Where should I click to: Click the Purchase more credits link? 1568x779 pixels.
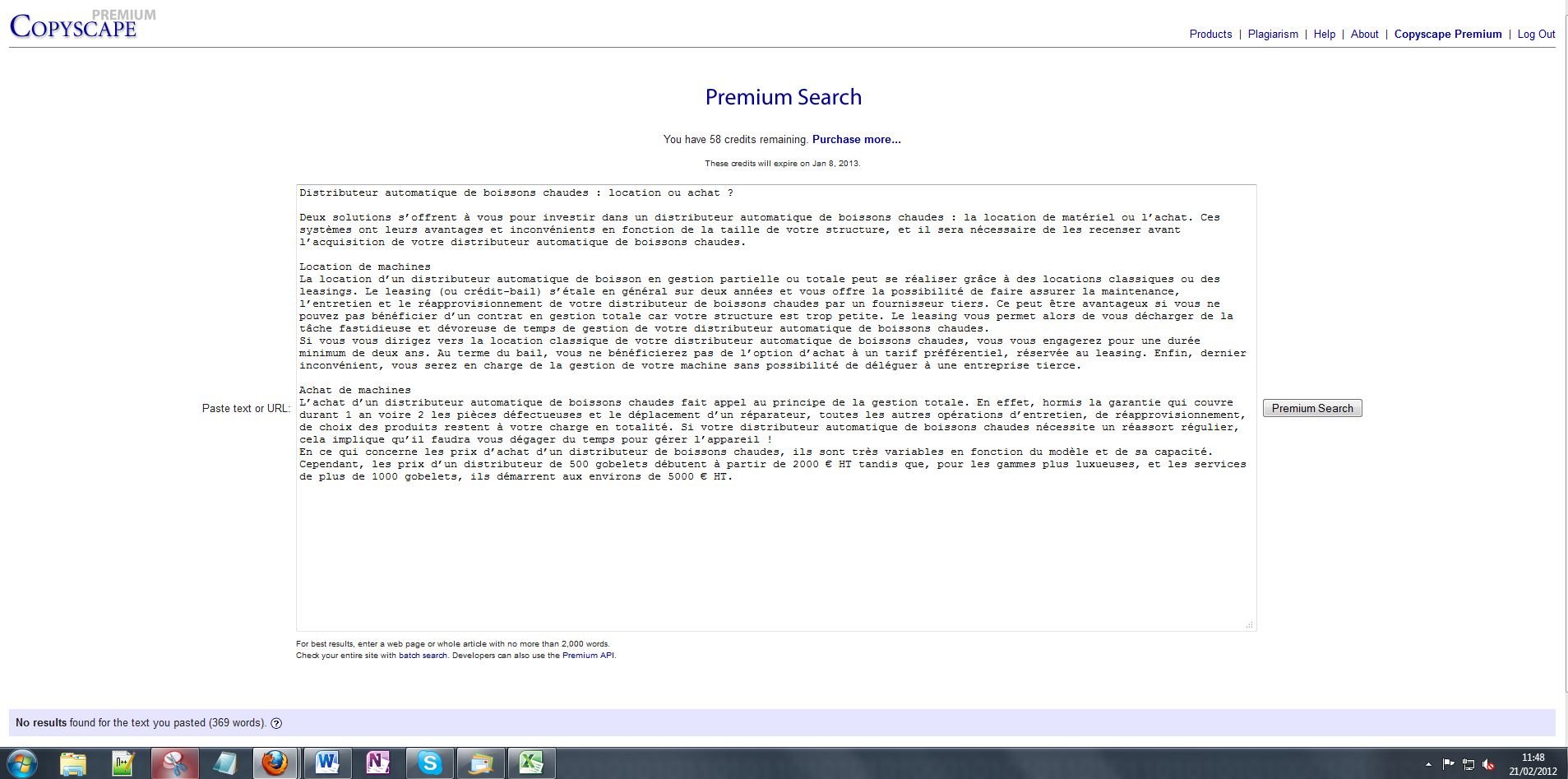click(856, 140)
